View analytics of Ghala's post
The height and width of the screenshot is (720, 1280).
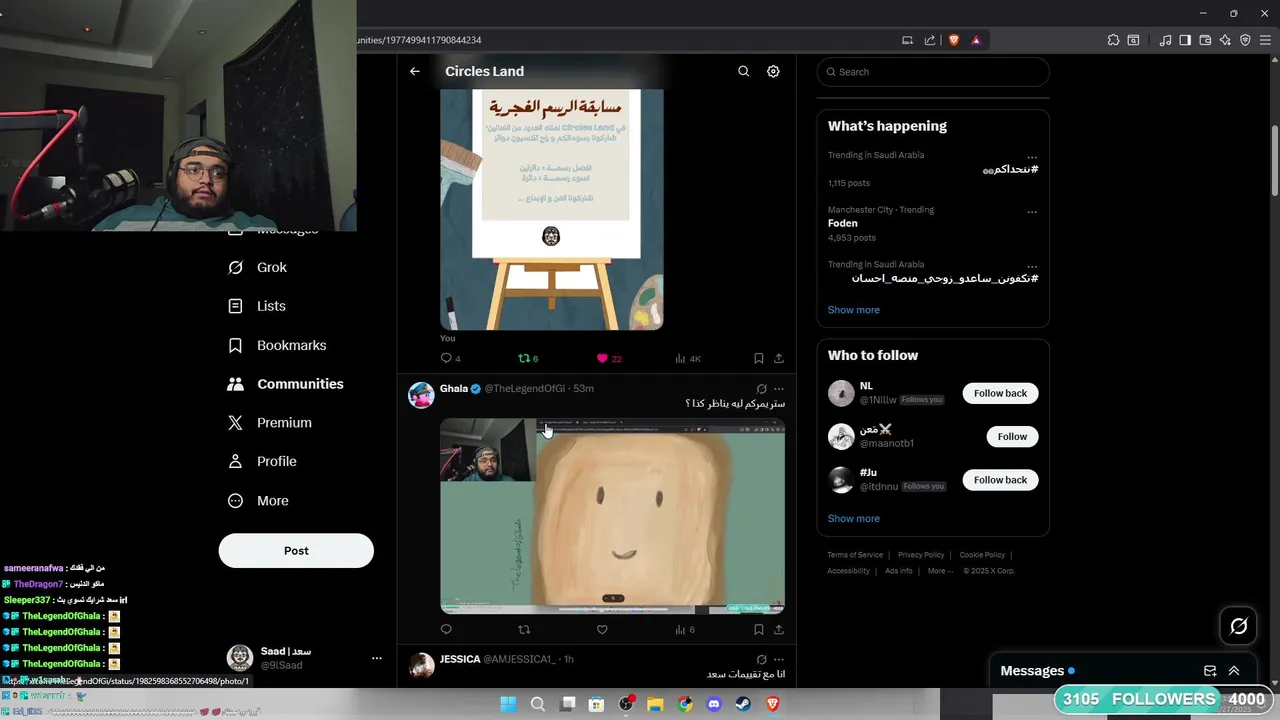(x=685, y=629)
